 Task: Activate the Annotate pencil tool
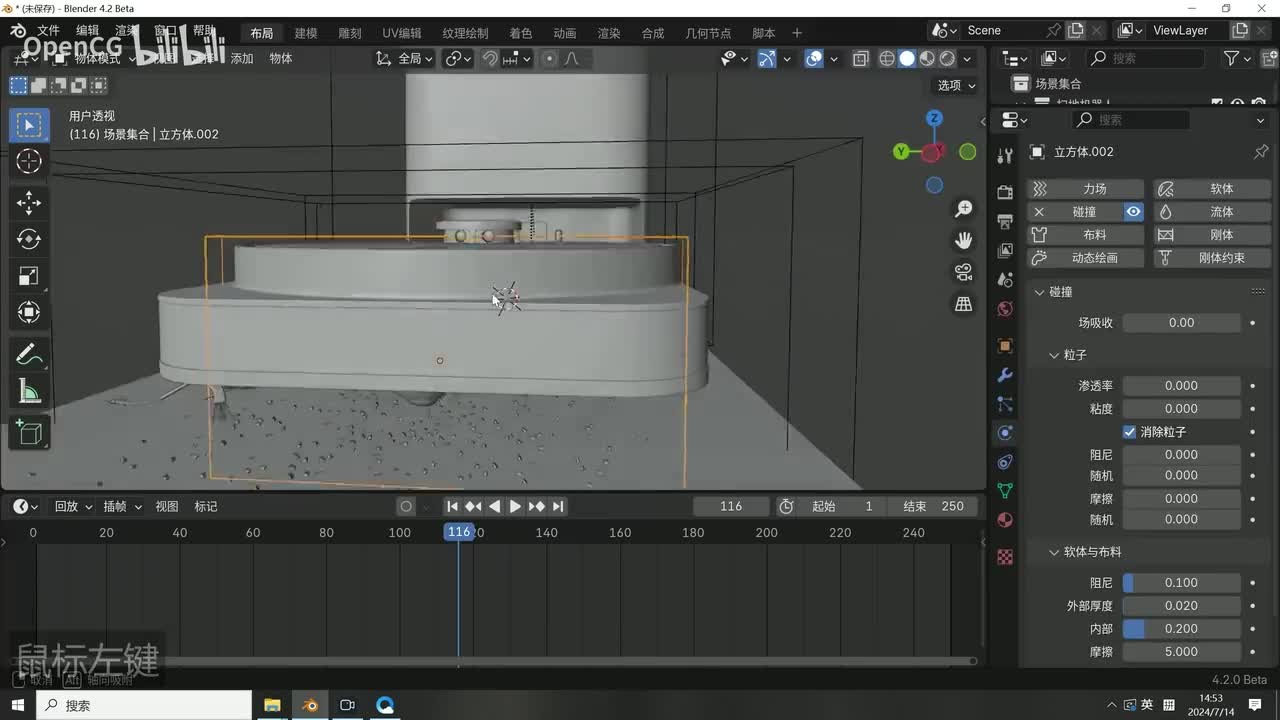[x=29, y=355]
